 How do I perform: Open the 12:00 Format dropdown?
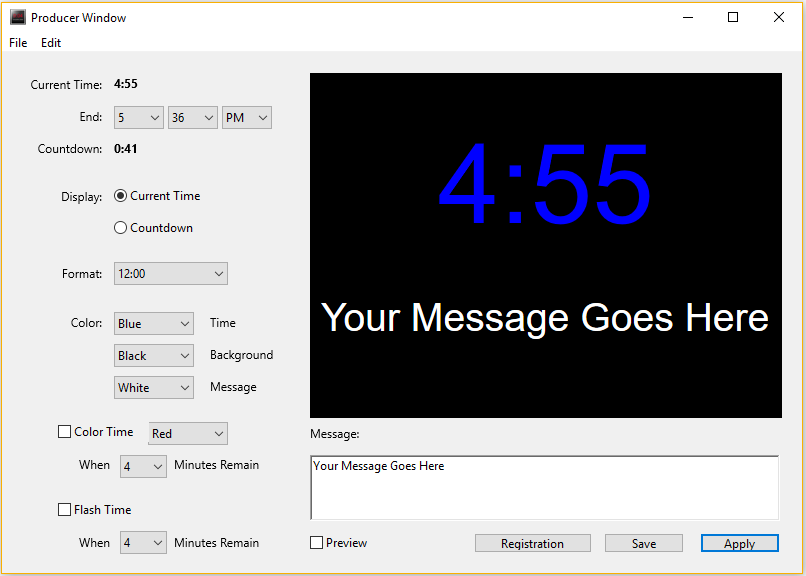170,273
